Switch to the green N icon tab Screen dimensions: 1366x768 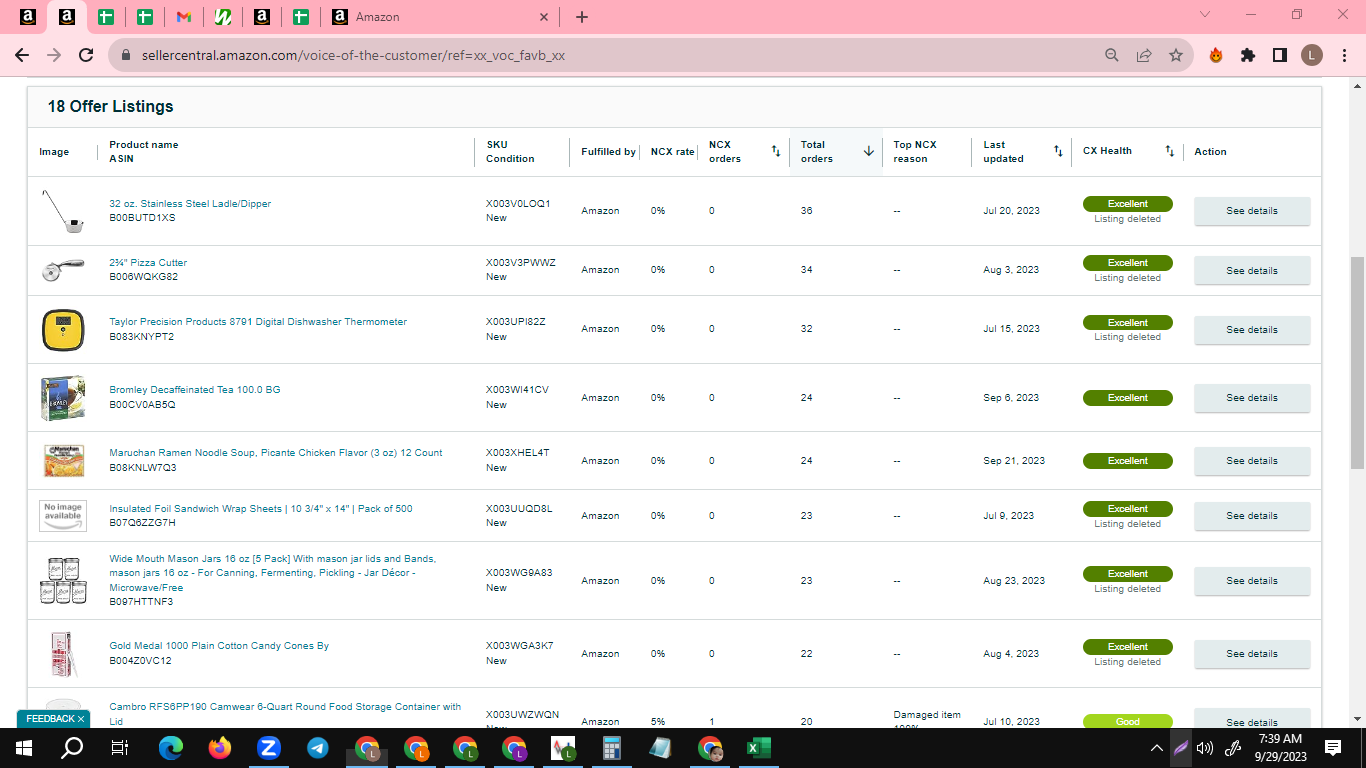point(223,17)
